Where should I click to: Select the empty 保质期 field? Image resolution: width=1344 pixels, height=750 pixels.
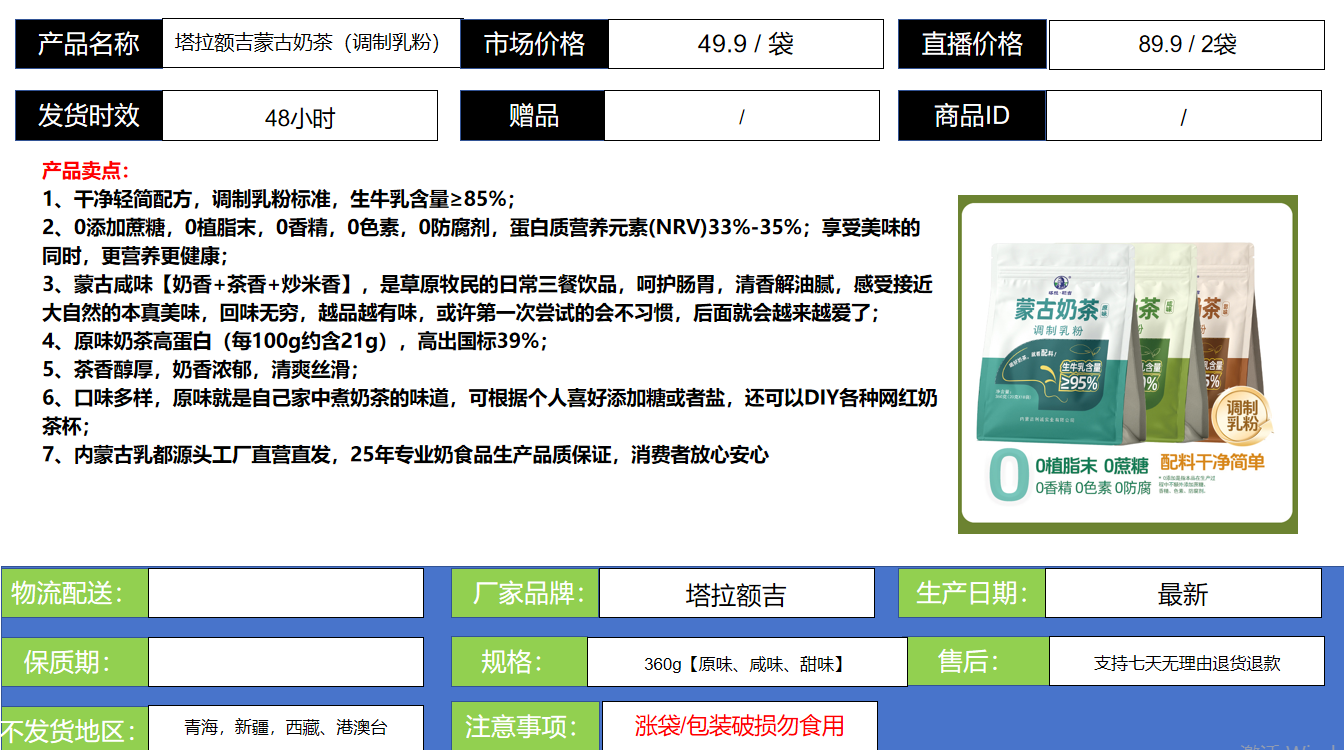tap(285, 662)
